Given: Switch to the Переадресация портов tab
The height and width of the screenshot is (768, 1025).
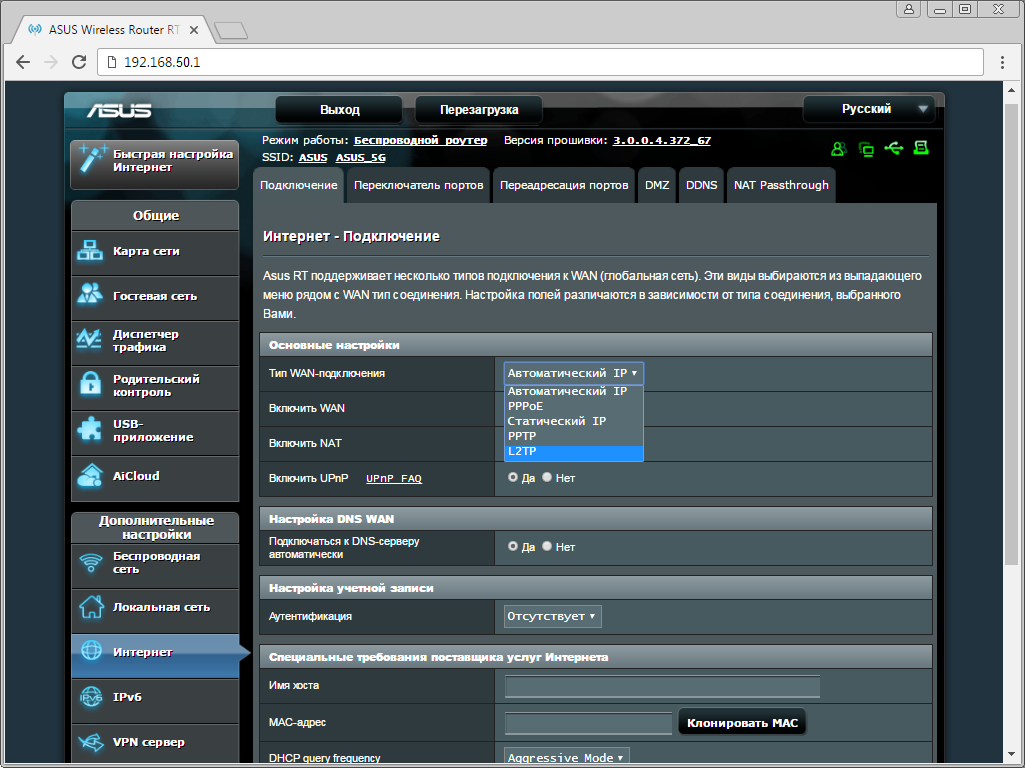Looking at the screenshot, I should coord(564,185).
